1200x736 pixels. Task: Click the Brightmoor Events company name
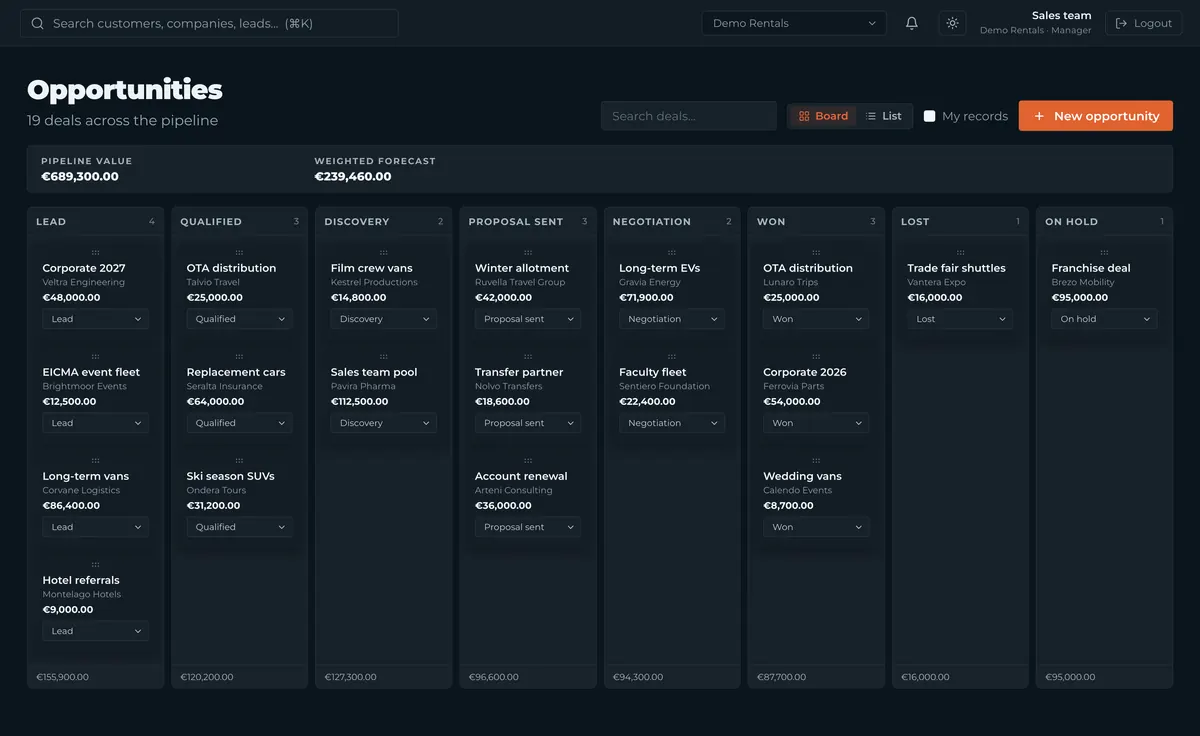click(85, 386)
